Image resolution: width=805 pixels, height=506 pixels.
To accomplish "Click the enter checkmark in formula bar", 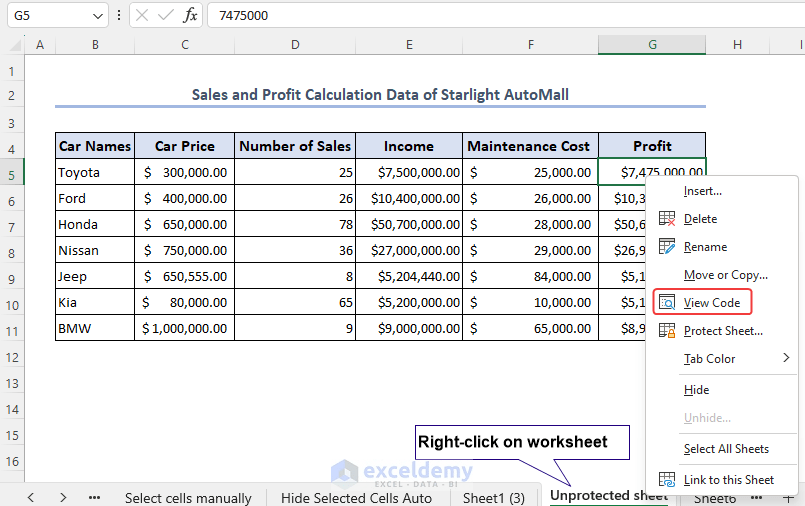I will (x=165, y=15).
